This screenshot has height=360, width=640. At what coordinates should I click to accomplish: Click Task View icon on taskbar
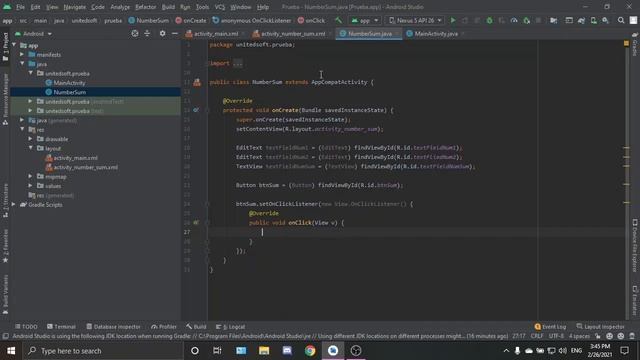pos(217,351)
